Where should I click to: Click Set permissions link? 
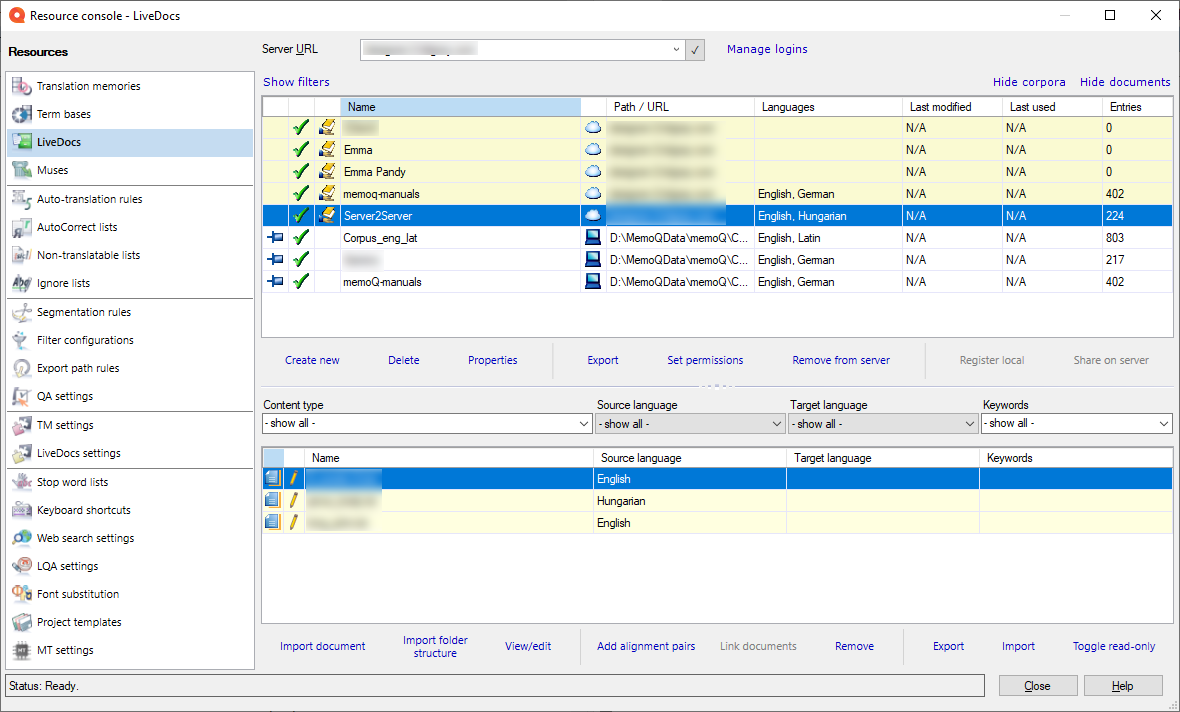click(x=705, y=361)
